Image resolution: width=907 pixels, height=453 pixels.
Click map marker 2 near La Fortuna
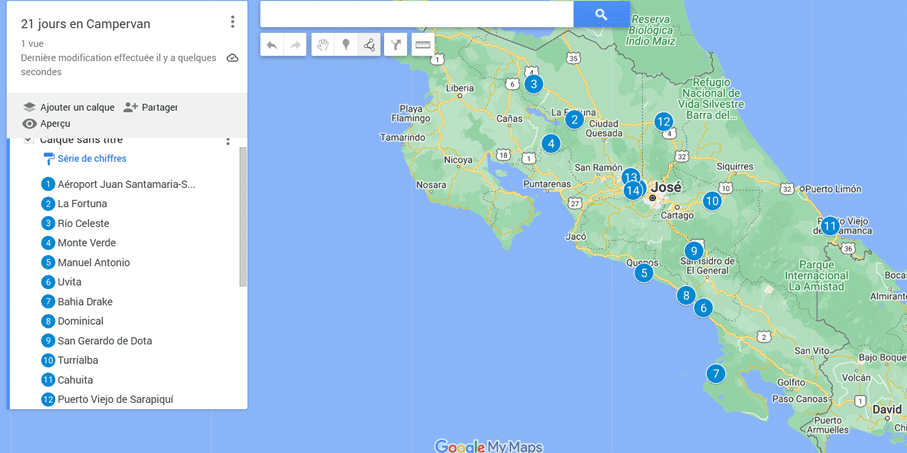click(x=574, y=120)
